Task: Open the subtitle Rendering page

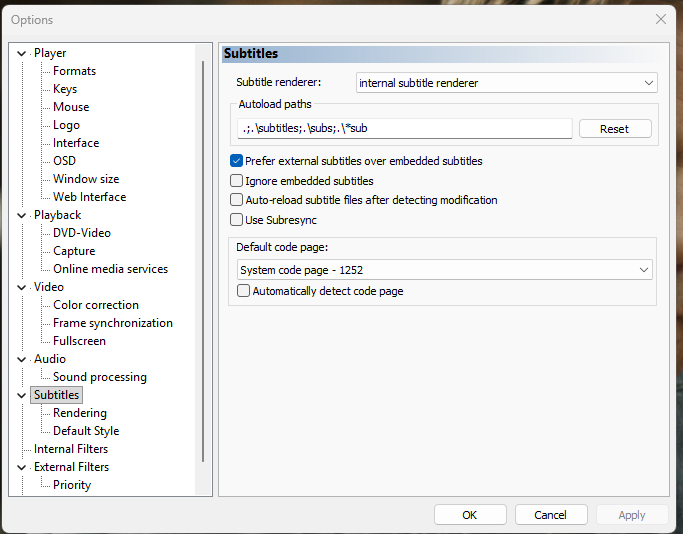Action: point(80,413)
